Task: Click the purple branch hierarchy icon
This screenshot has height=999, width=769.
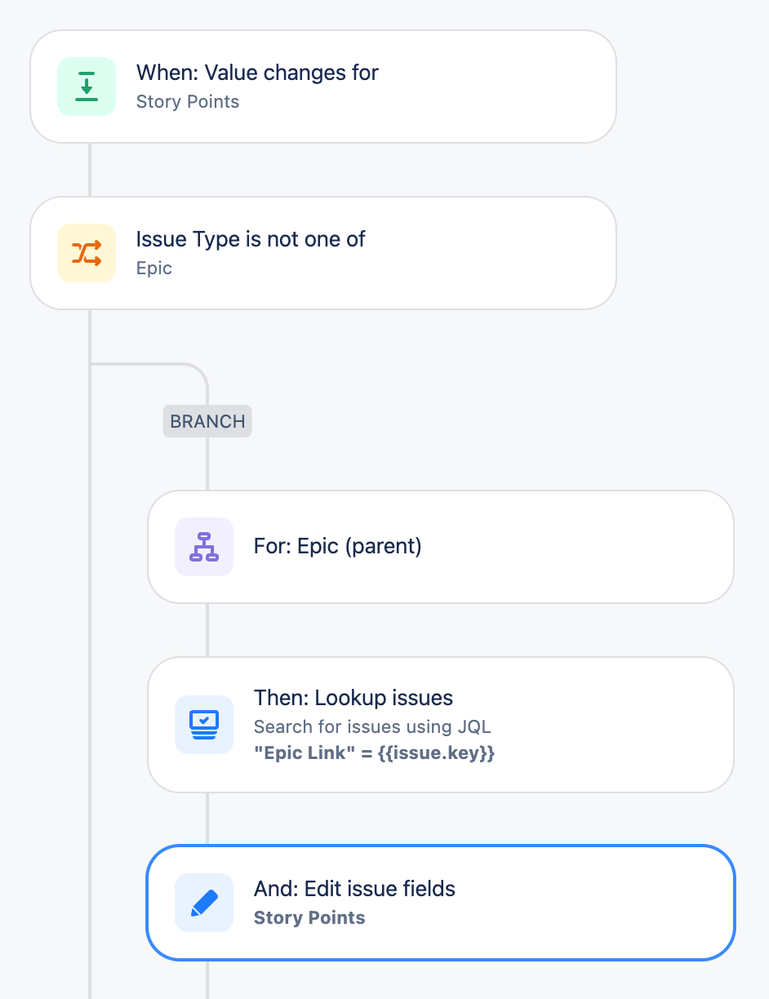Action: tap(204, 547)
